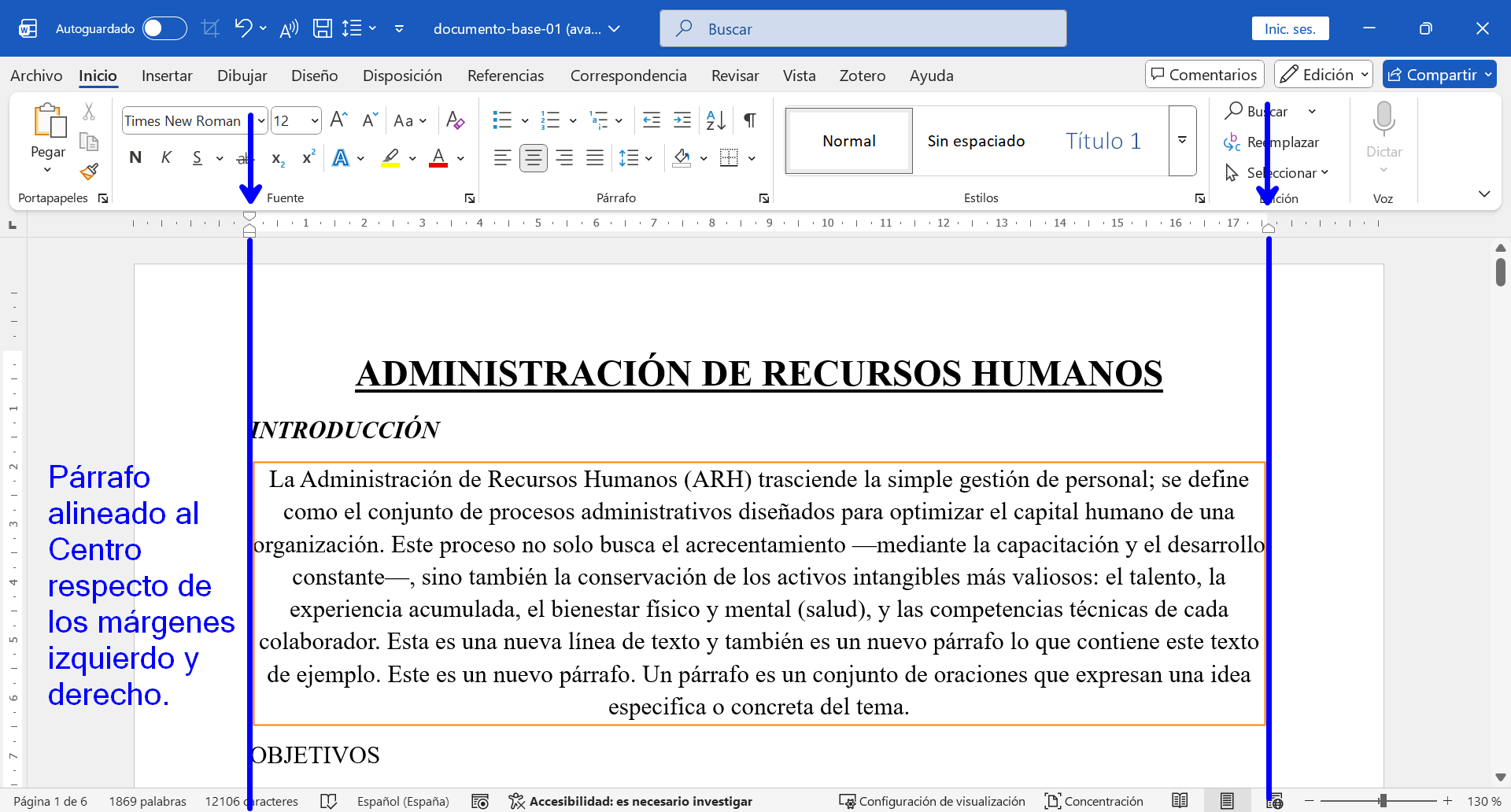Justify the paragraph text

595,157
